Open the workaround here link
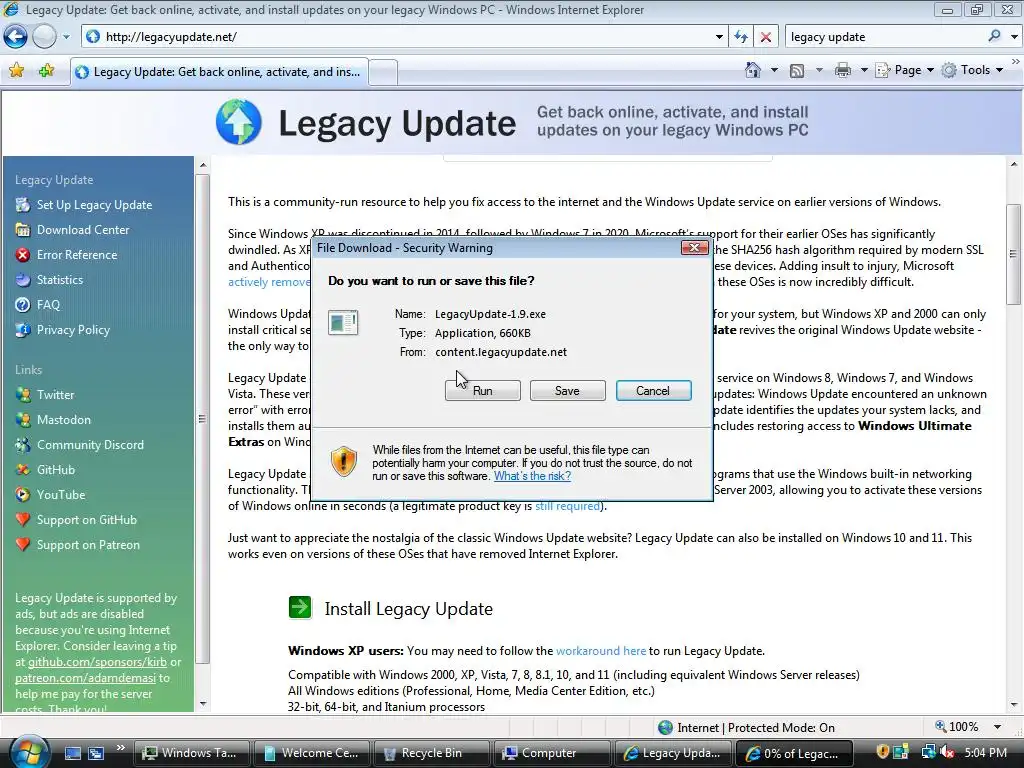 (601, 651)
